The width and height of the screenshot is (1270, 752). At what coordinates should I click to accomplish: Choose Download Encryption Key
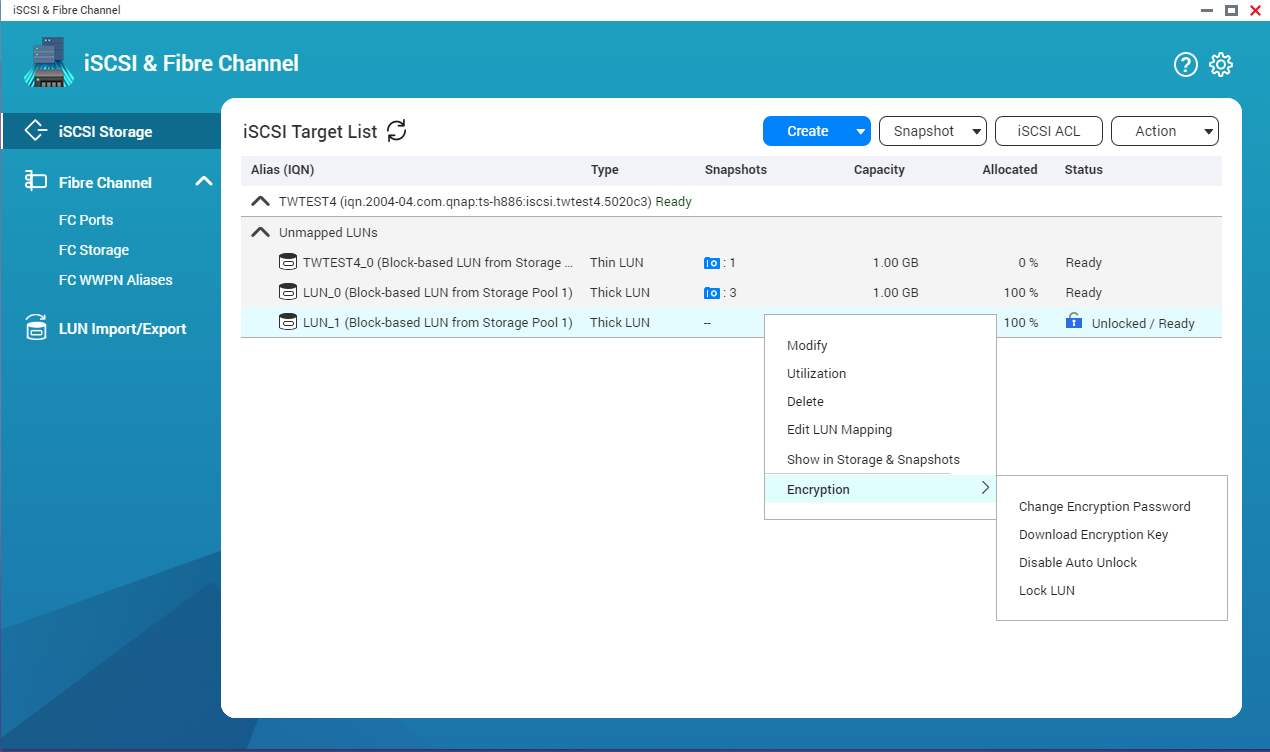(x=1093, y=534)
